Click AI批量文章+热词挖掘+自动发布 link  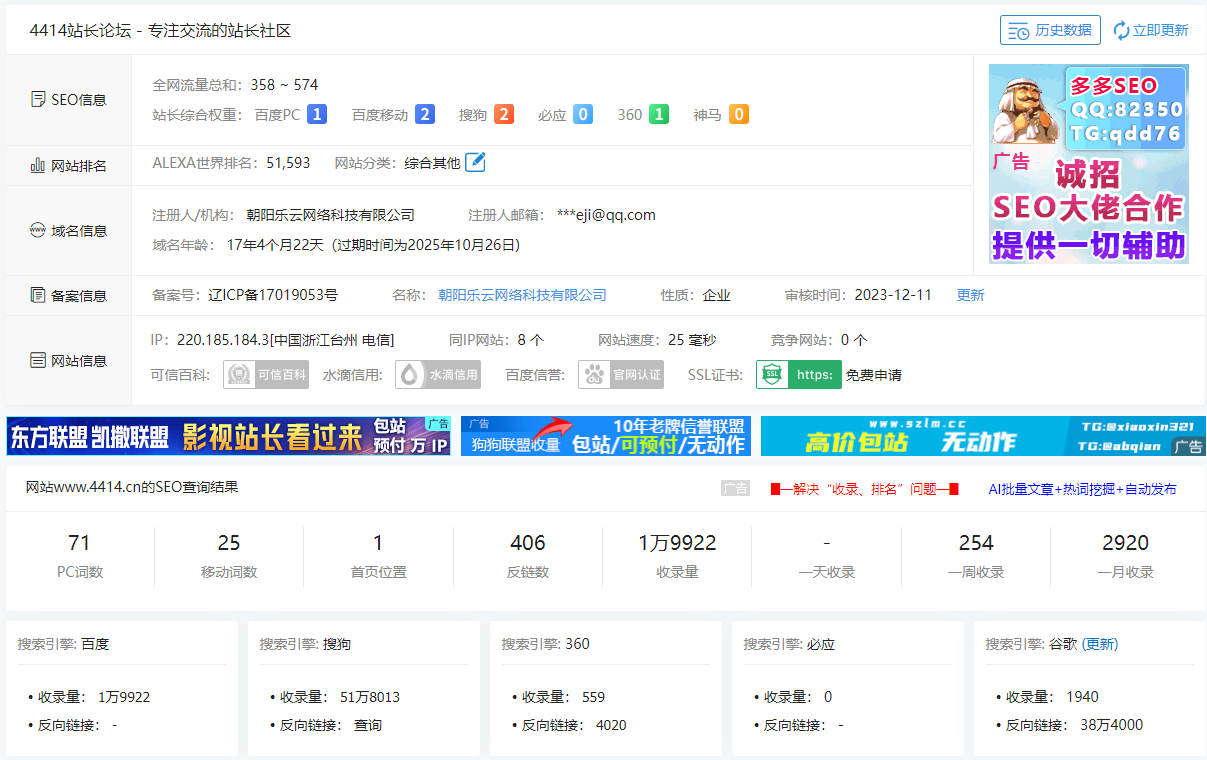[x=1082, y=489]
